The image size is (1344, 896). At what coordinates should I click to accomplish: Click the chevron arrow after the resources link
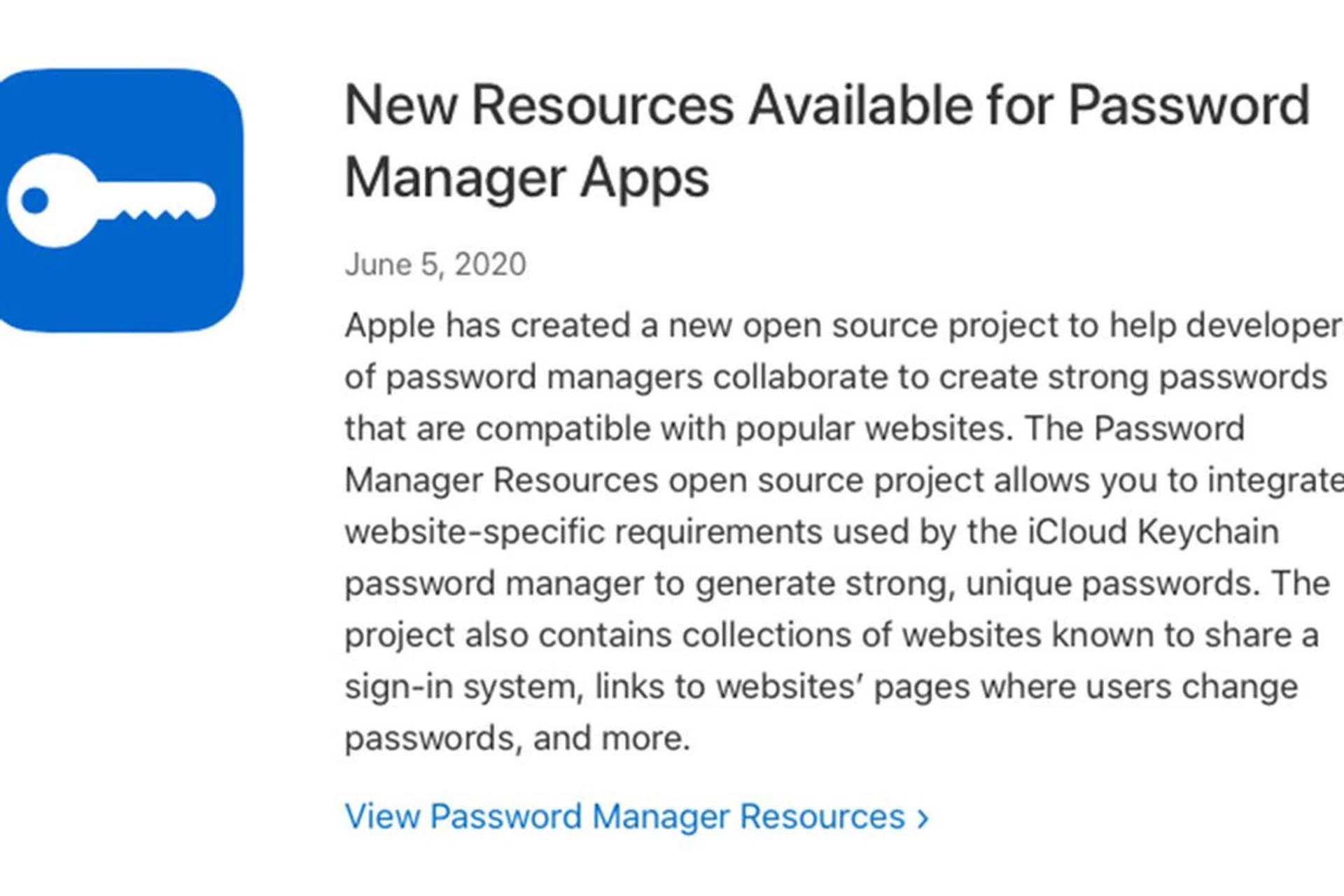coord(923,818)
